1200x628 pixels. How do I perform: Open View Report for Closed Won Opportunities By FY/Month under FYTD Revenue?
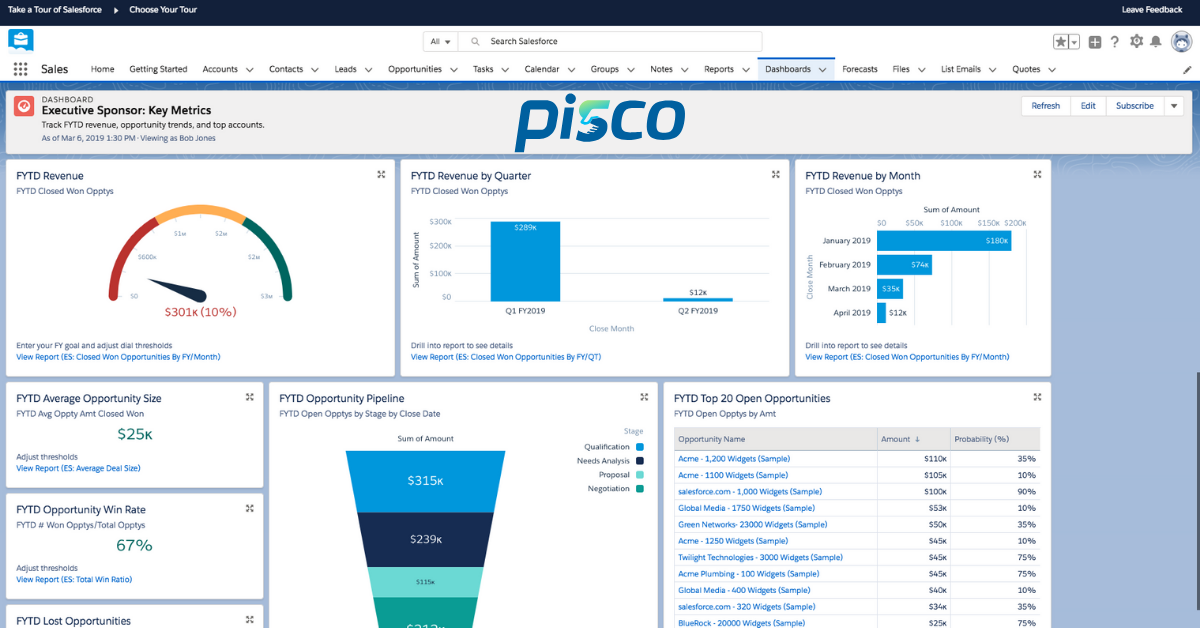pyautogui.click(x=118, y=357)
